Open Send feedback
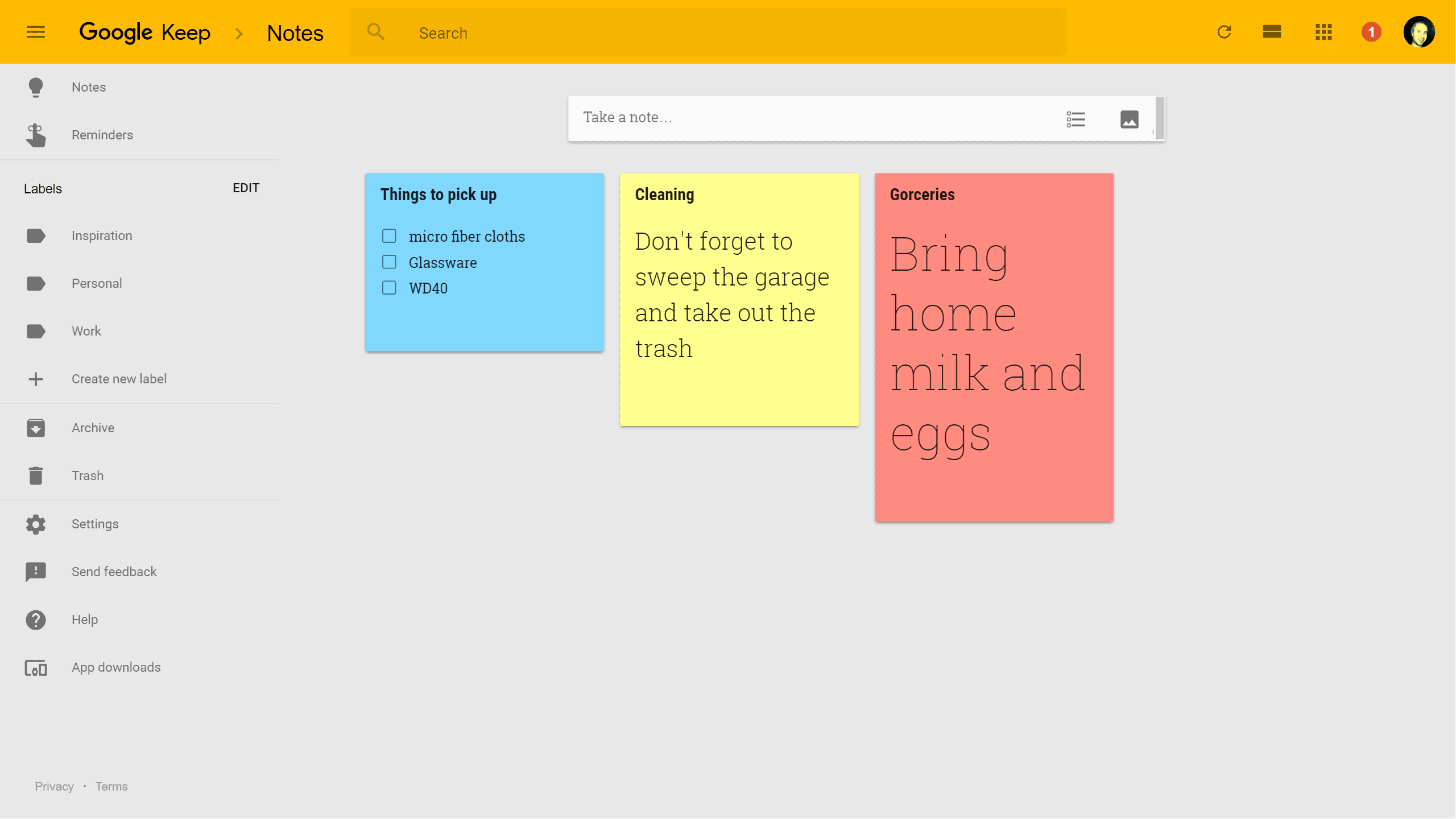This screenshot has height=819, width=1456. coord(113,572)
